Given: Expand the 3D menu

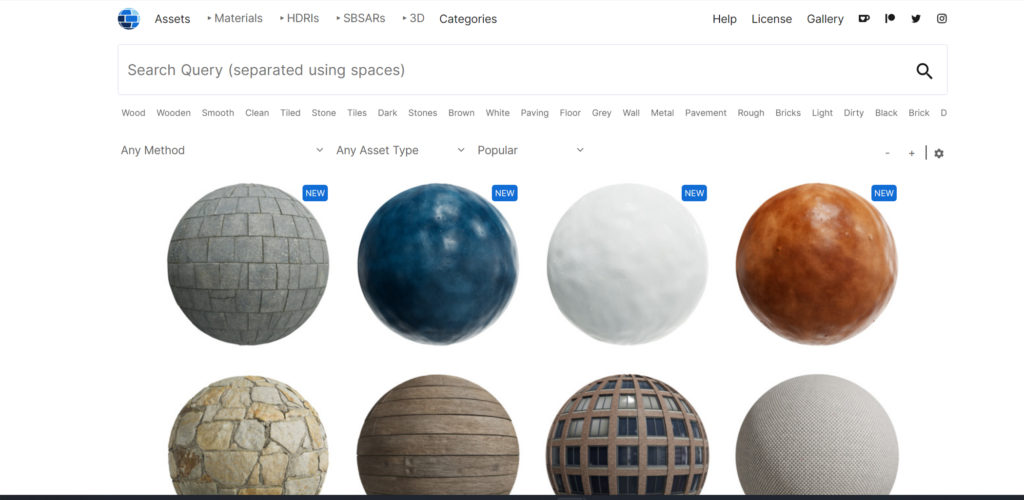Looking at the screenshot, I should pyautogui.click(x=413, y=18).
